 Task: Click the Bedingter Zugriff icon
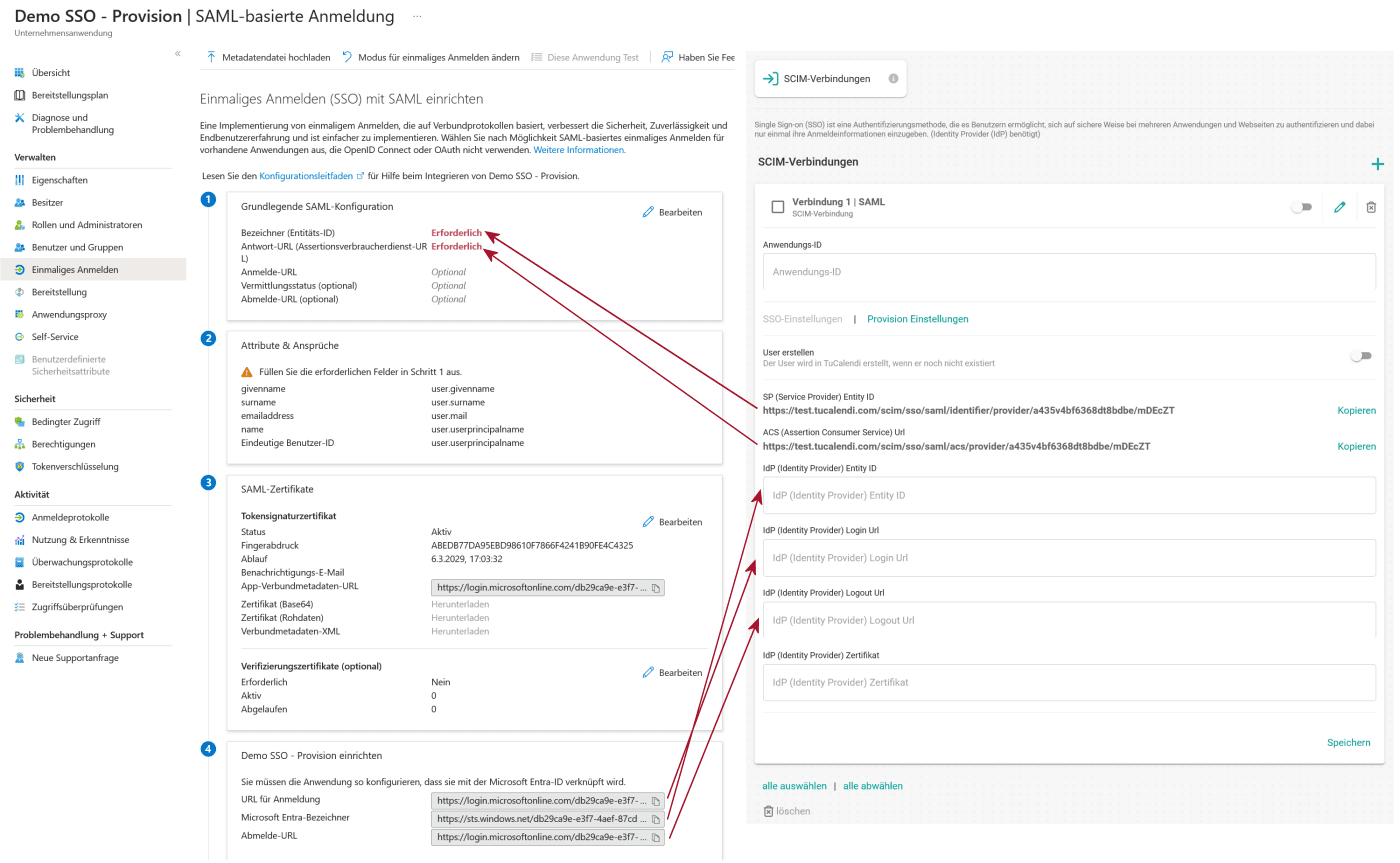click(x=20, y=422)
